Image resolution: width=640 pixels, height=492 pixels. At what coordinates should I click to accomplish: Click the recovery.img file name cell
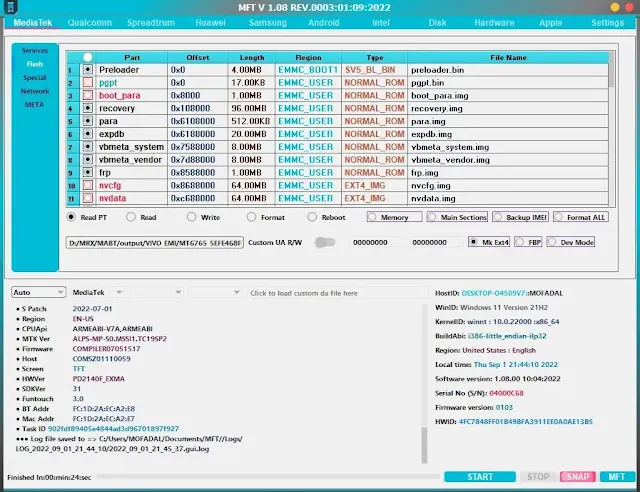click(508, 108)
